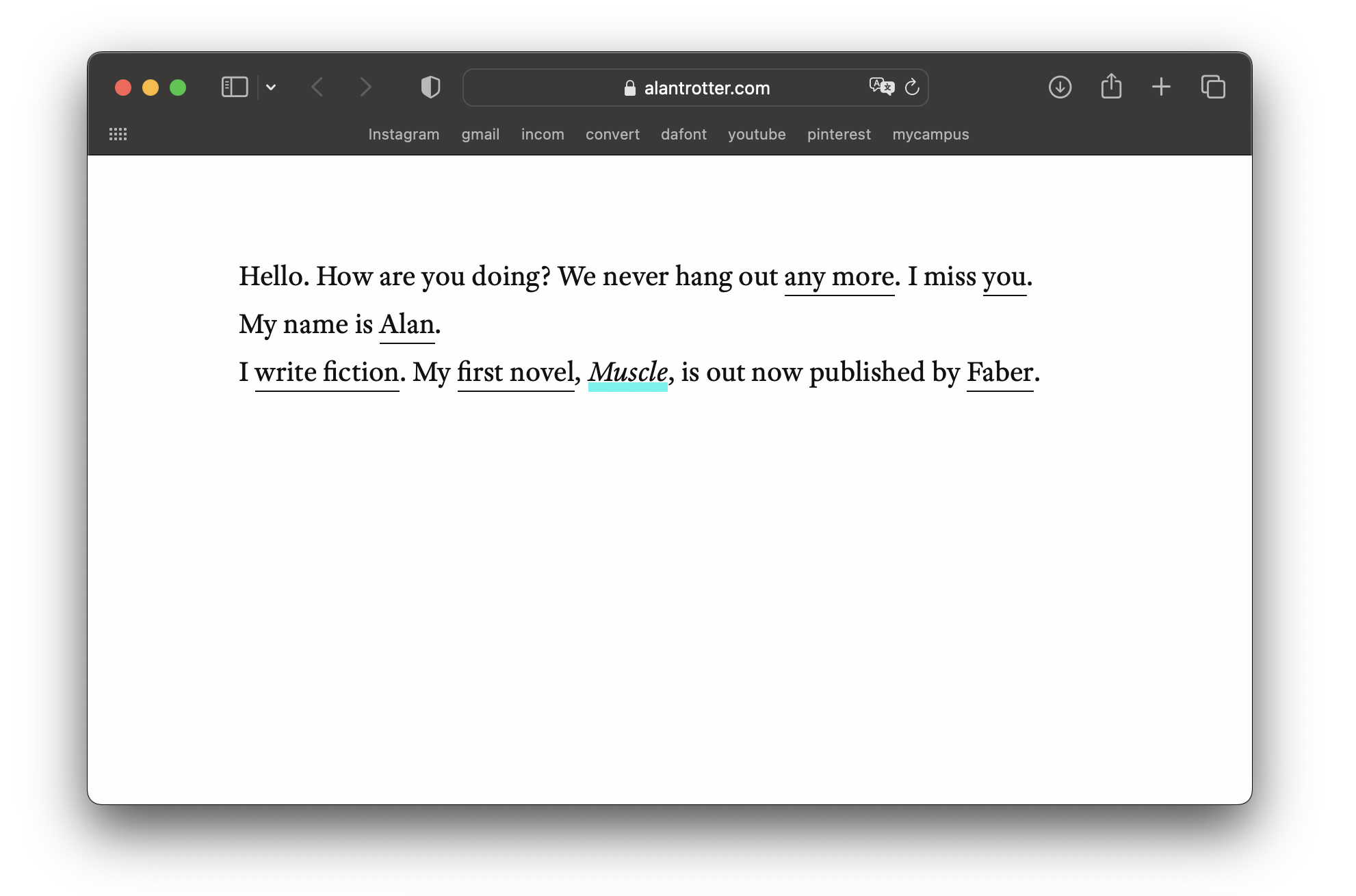Reload the page with refresh icon
Screen dimensions: 1356x896
coord(912,87)
